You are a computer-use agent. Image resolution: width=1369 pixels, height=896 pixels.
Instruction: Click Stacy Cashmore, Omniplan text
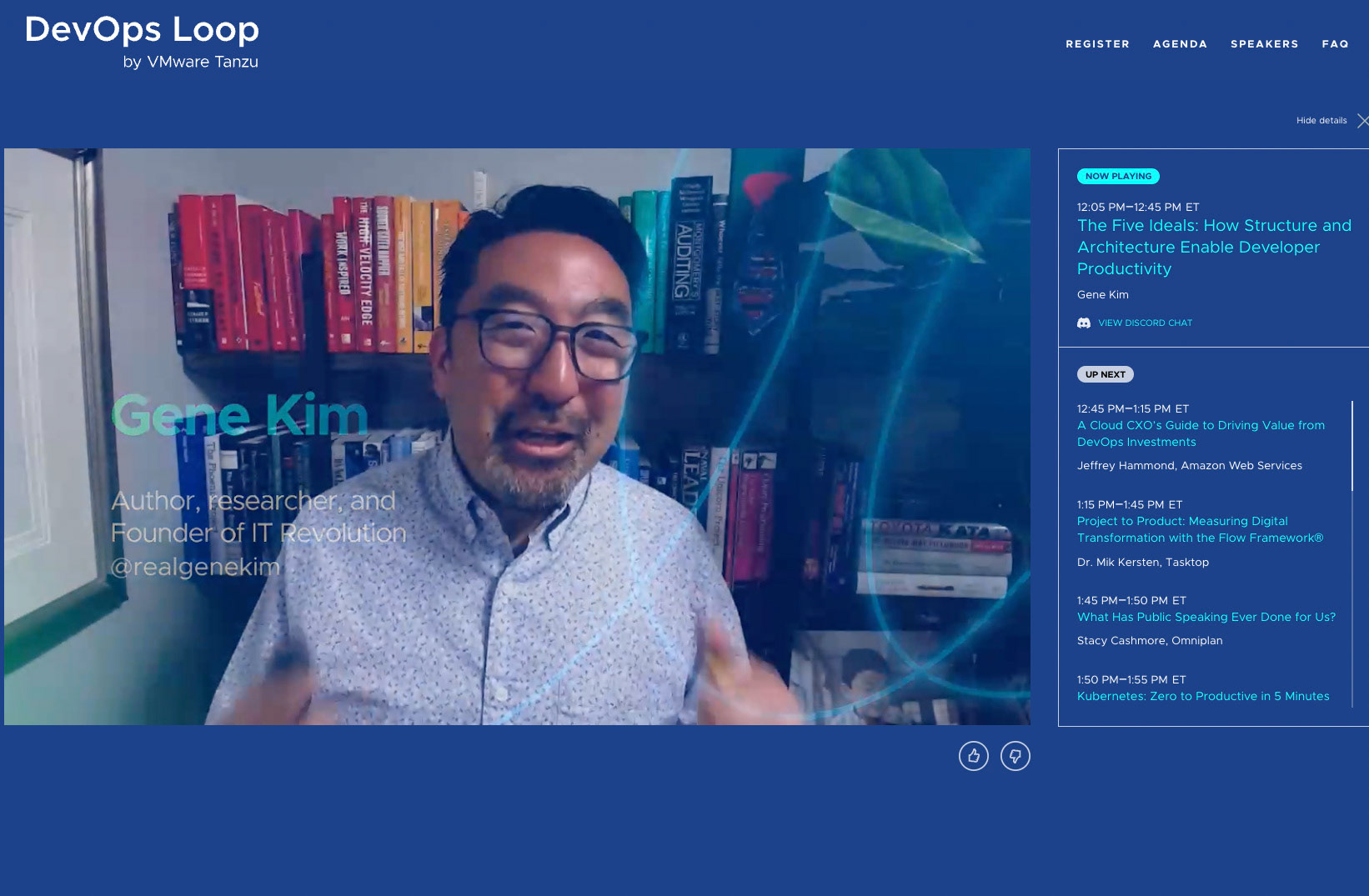pyautogui.click(x=1150, y=641)
